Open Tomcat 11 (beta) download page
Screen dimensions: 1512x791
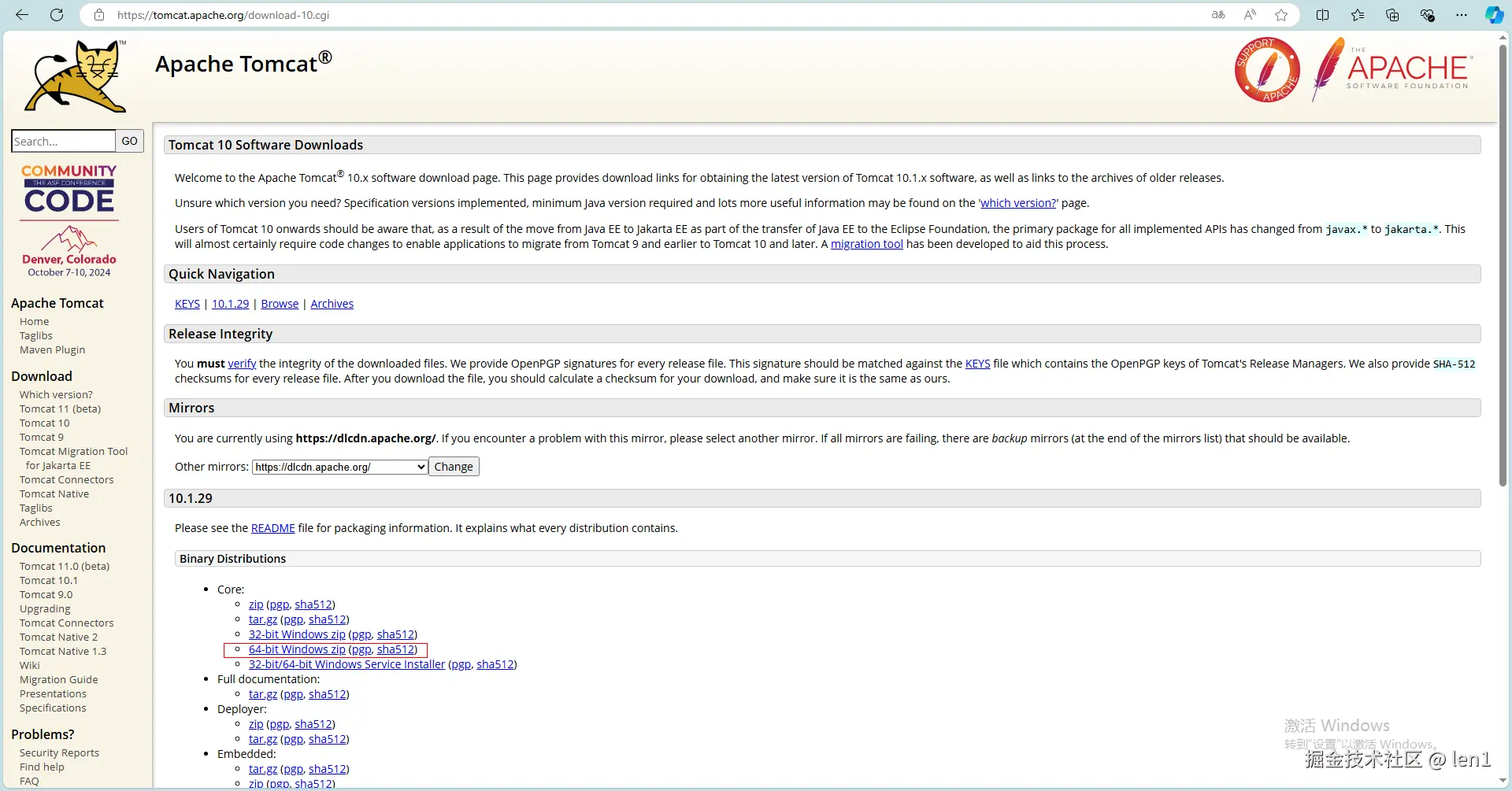[x=60, y=409]
